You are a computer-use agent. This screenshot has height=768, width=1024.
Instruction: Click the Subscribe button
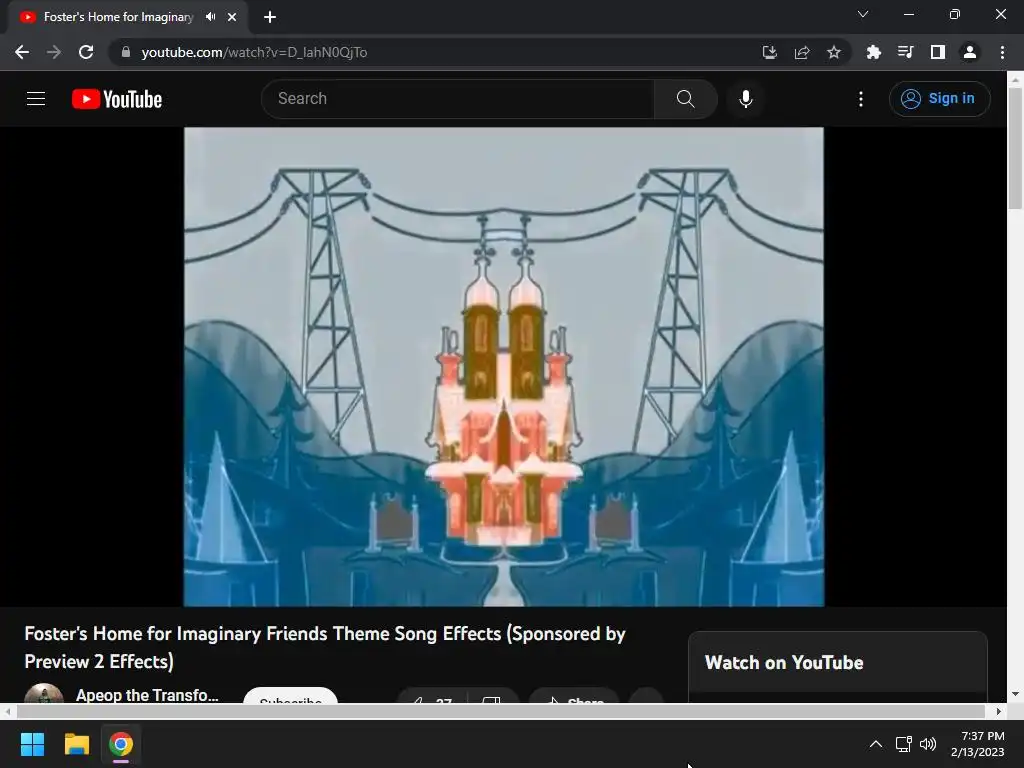point(291,696)
